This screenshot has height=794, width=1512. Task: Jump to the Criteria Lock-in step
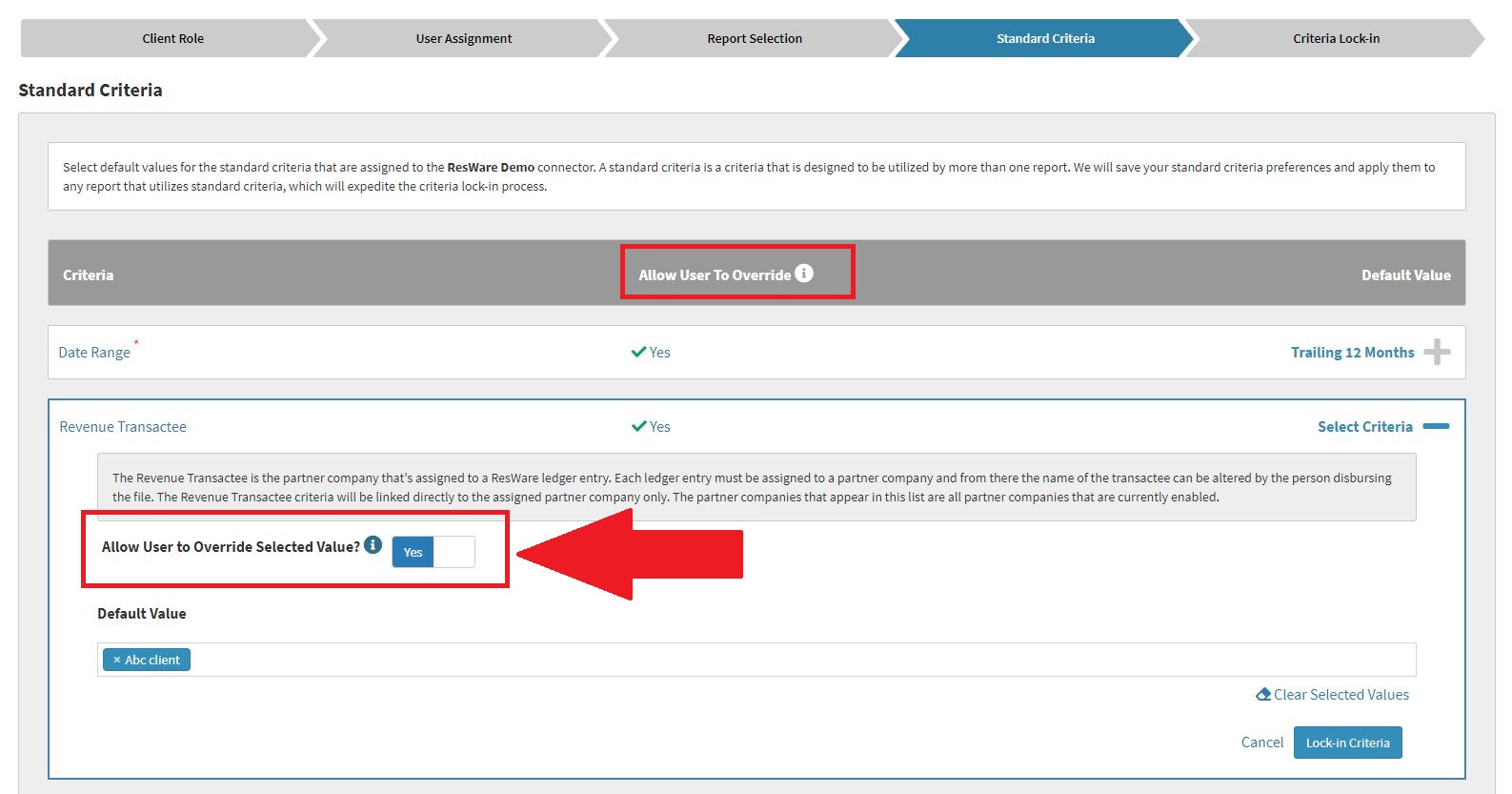click(x=1335, y=39)
